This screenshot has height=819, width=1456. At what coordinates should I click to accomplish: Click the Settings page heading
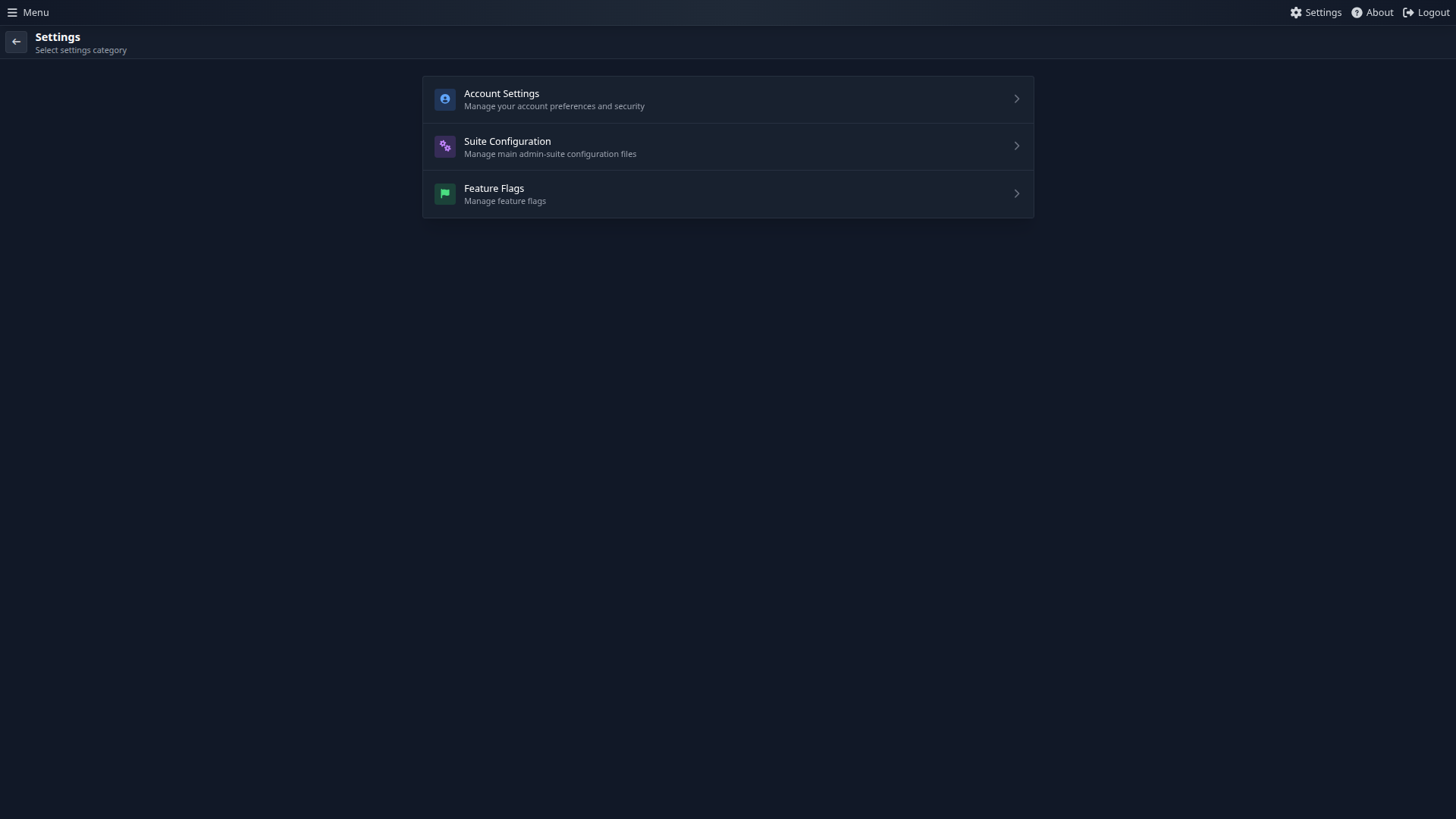tap(57, 37)
